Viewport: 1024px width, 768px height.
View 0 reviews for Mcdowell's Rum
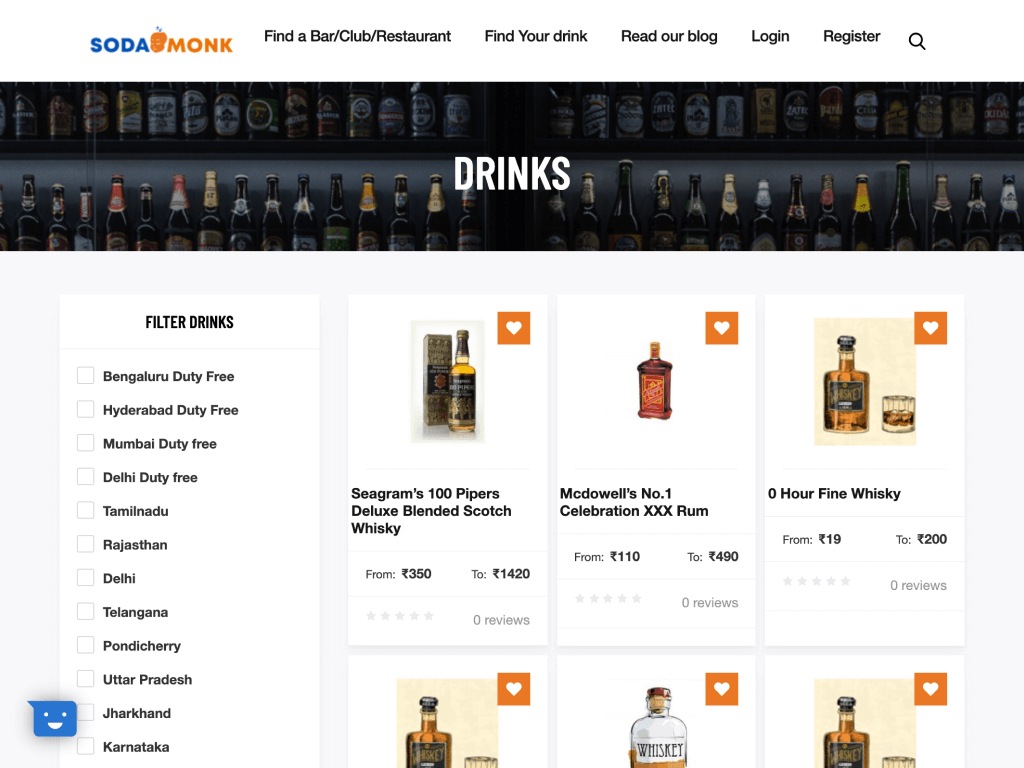710,603
